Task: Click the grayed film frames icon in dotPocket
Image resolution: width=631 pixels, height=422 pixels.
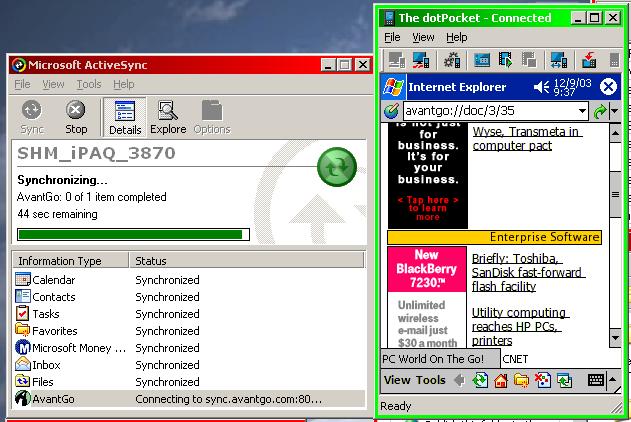Action: 529,60
